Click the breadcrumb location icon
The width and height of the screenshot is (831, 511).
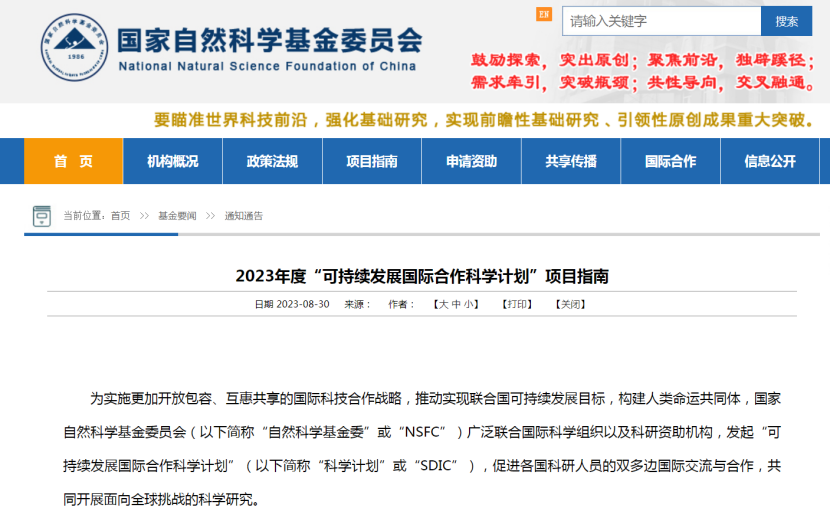[41, 215]
